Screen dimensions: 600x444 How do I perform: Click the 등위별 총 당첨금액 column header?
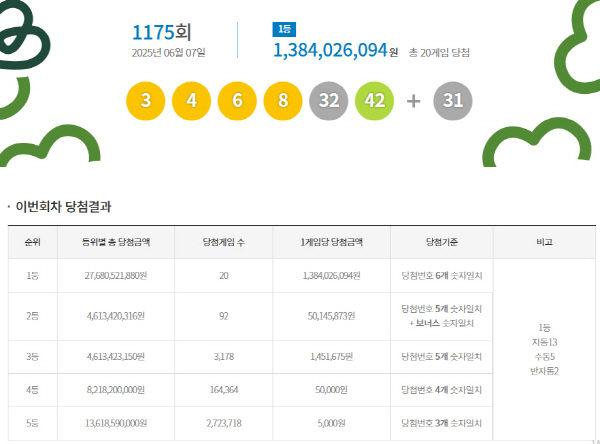click(116, 242)
